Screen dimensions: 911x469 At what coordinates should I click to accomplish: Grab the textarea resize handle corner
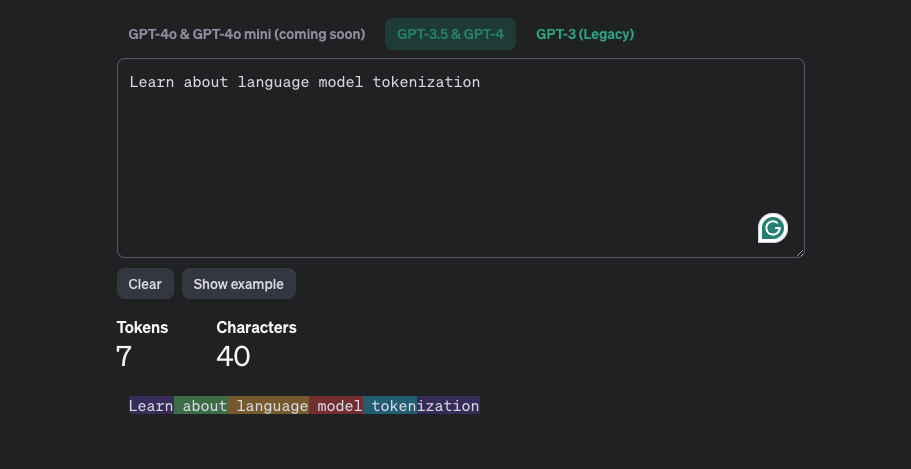tap(799, 253)
